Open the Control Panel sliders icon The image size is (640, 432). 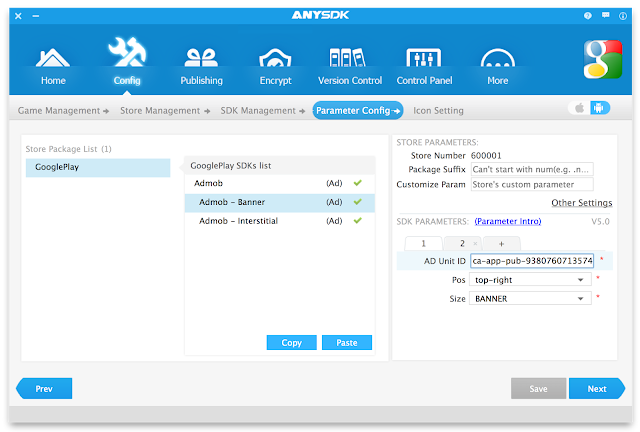[424, 57]
